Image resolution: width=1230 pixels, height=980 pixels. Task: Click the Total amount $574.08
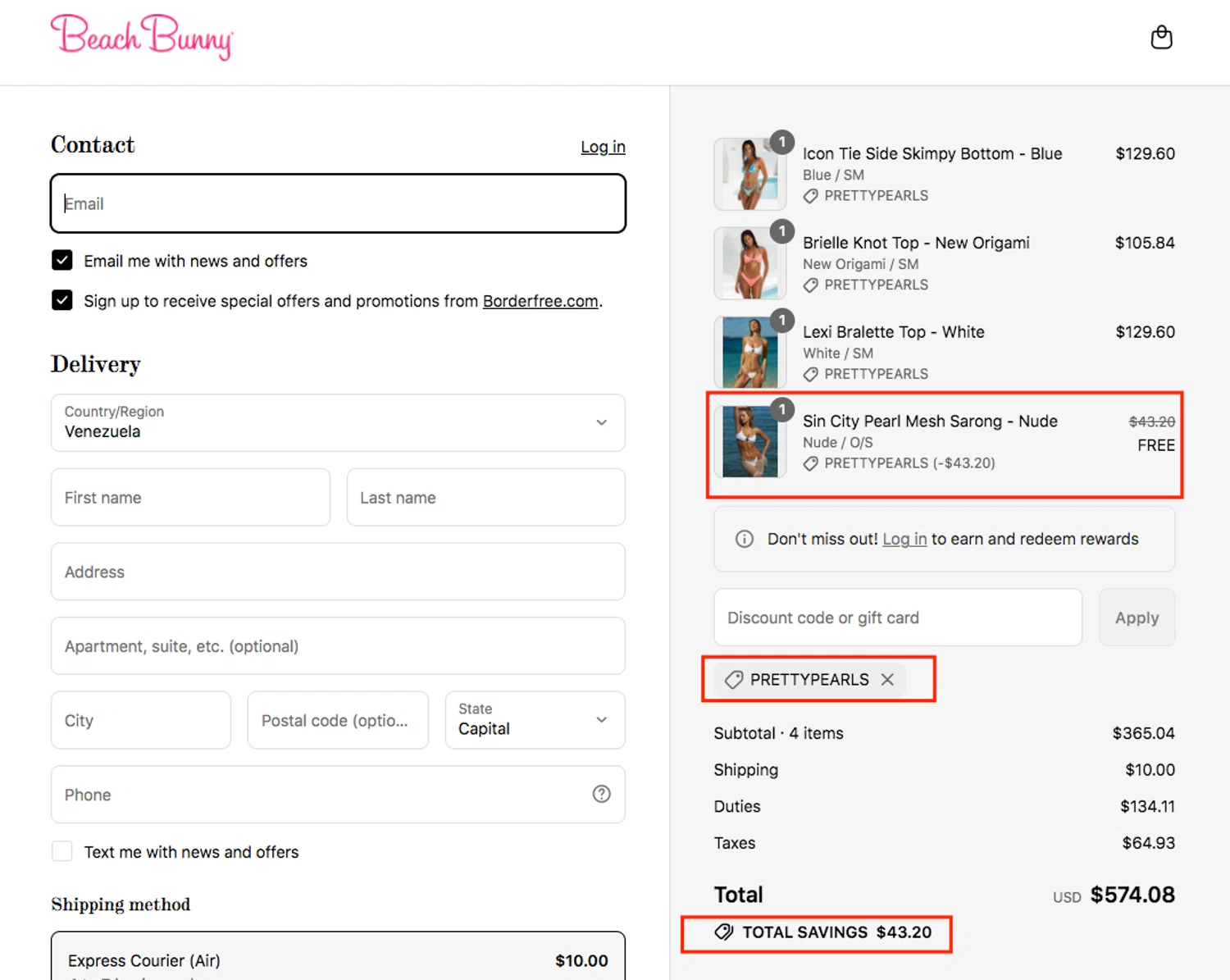pos(1132,895)
